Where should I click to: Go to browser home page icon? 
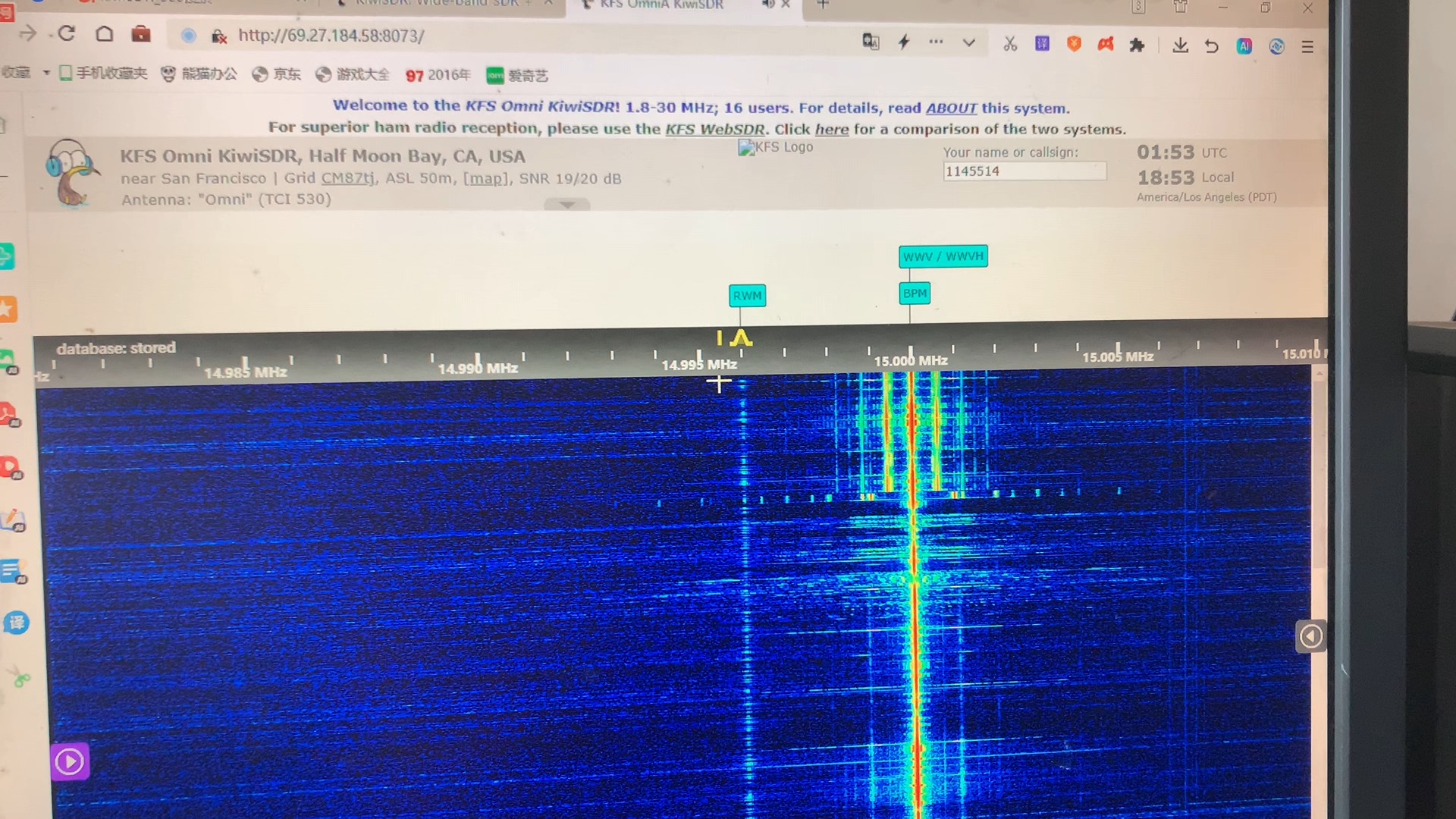click(x=105, y=34)
